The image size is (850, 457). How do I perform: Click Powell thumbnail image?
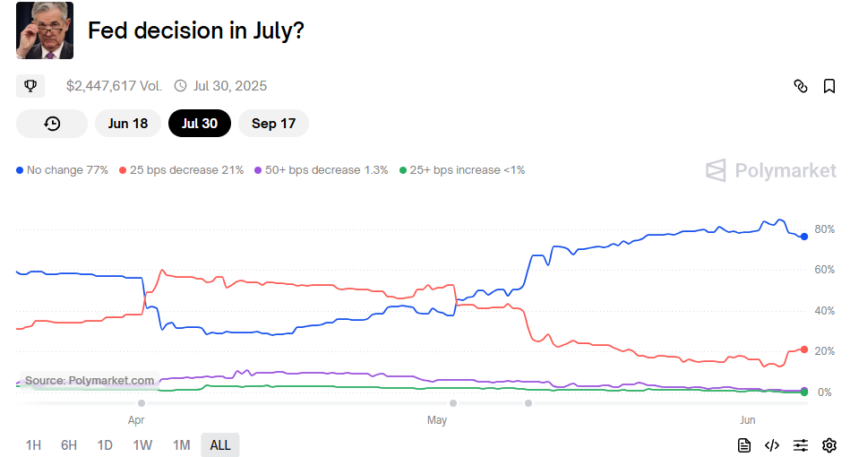point(44,30)
